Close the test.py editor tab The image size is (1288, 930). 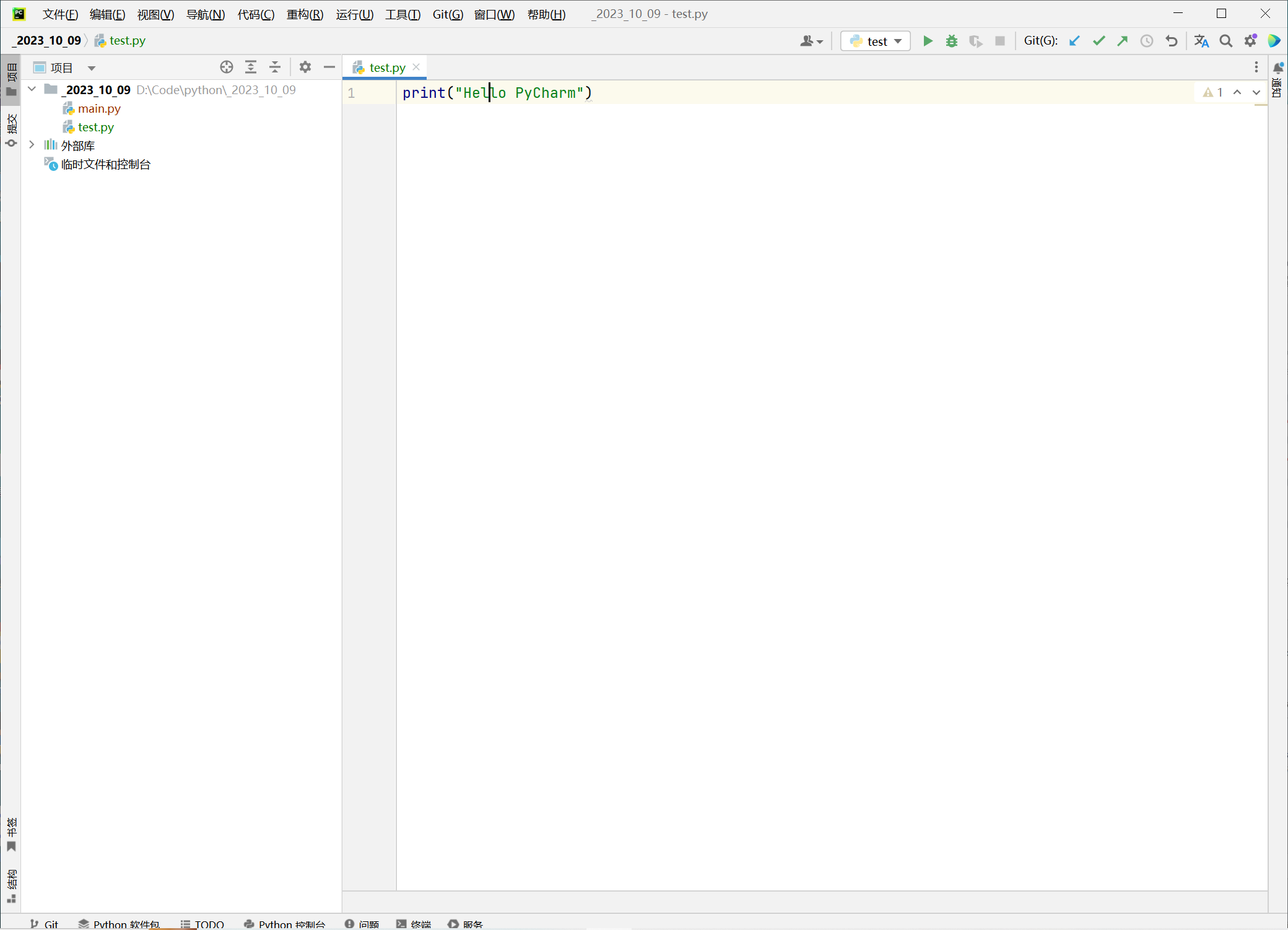[x=416, y=67]
